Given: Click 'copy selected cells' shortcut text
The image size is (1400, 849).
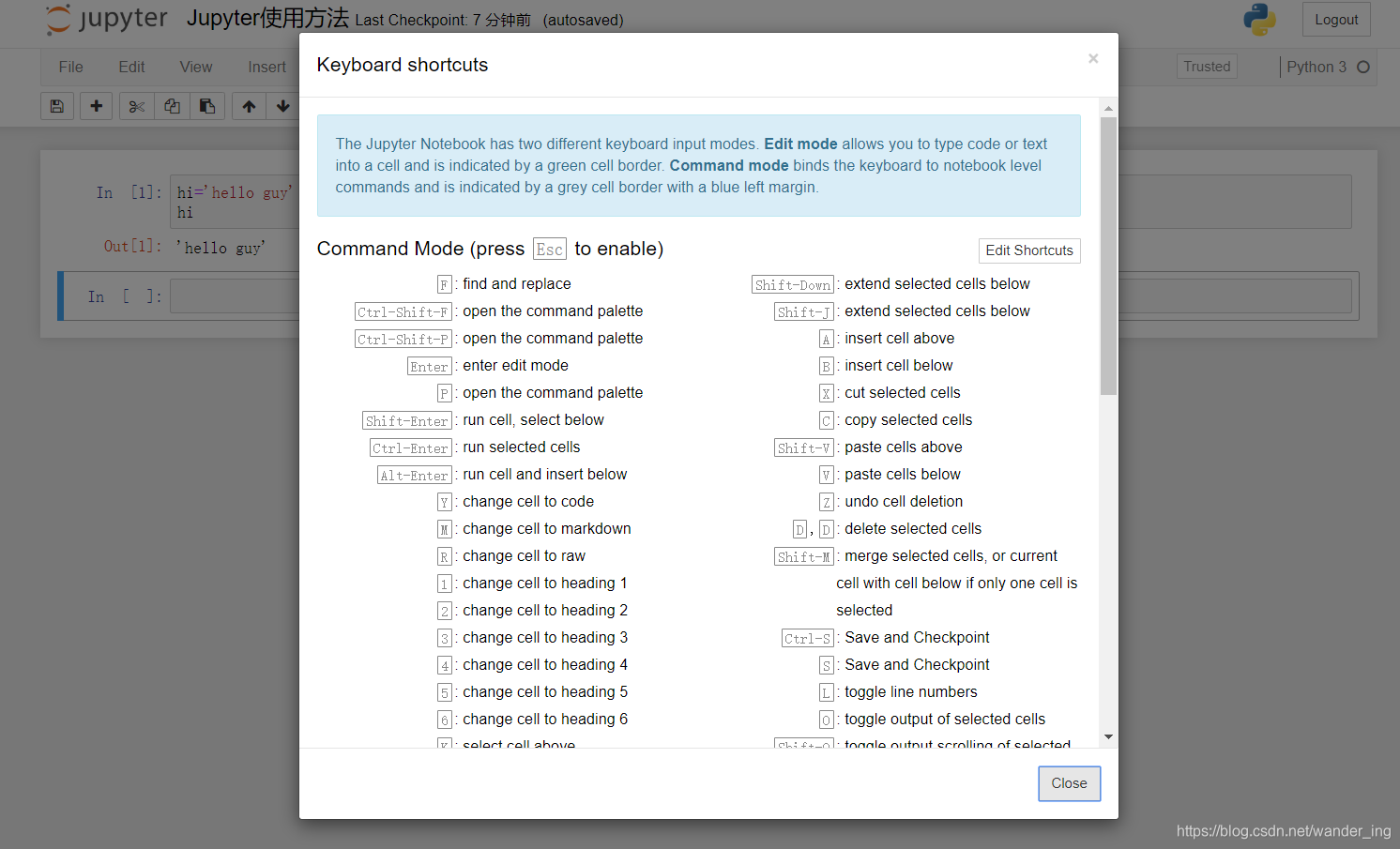Looking at the screenshot, I should click(x=907, y=419).
